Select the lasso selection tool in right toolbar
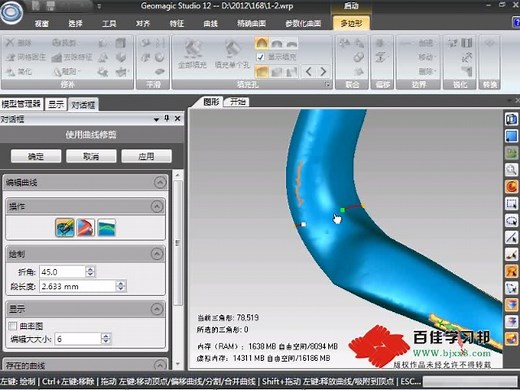The width and height of the screenshot is (520, 390). pyautogui.click(x=511, y=220)
